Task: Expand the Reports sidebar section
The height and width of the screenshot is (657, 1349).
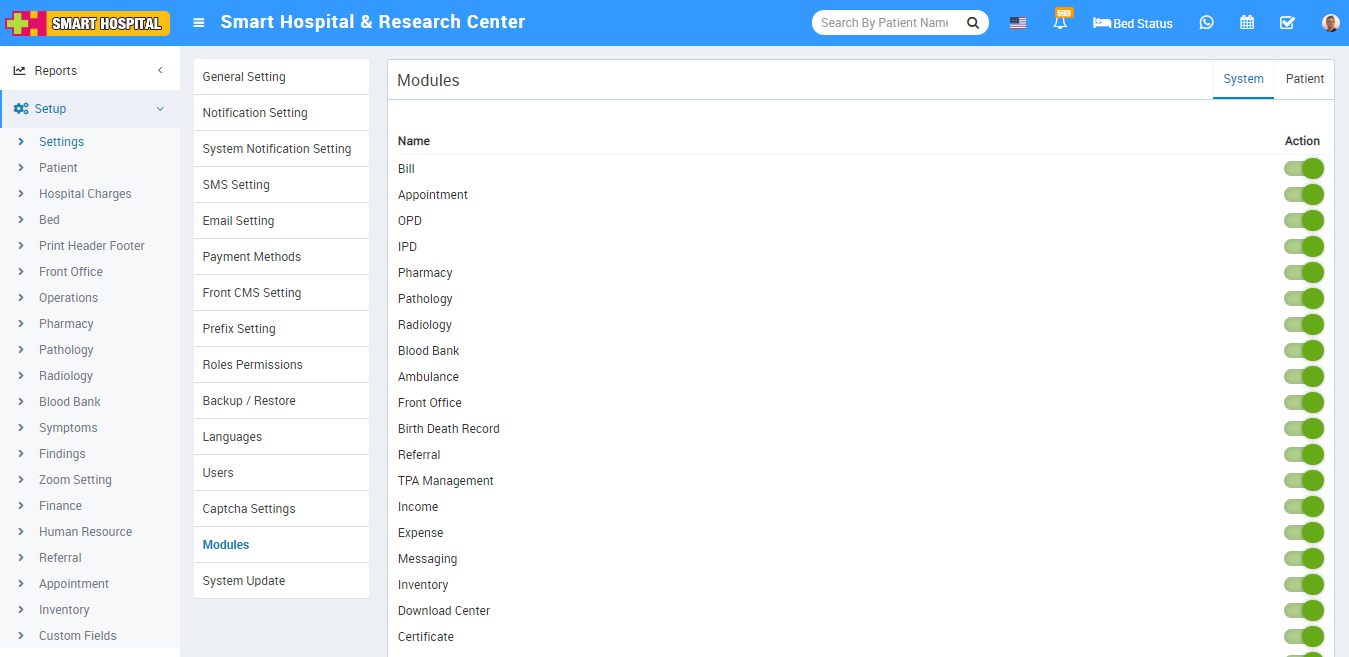Action: coord(90,71)
